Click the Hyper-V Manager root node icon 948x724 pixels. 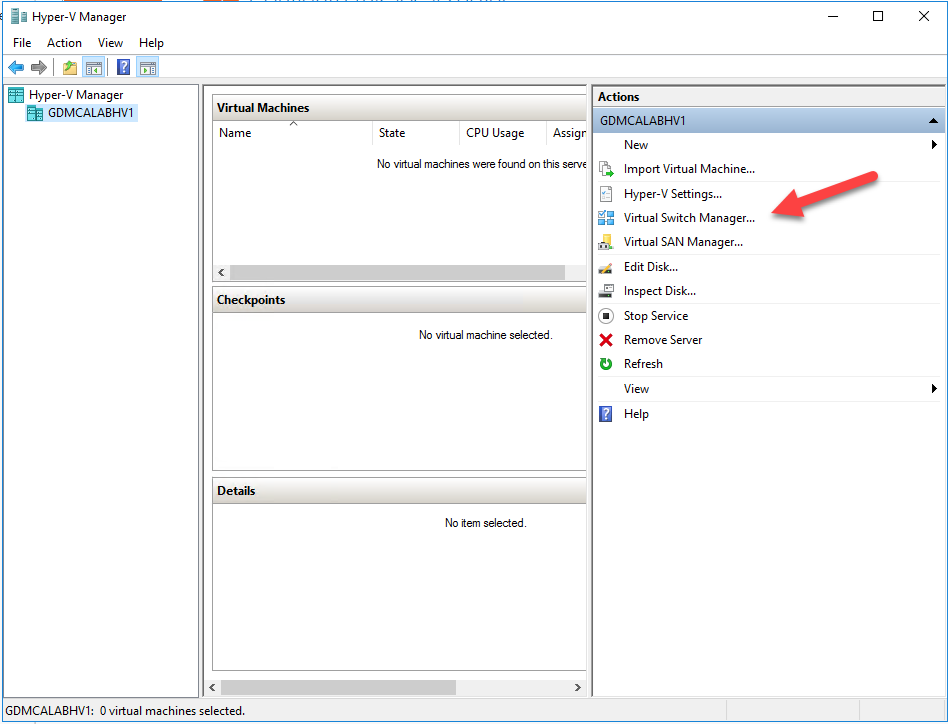click(x=16, y=95)
